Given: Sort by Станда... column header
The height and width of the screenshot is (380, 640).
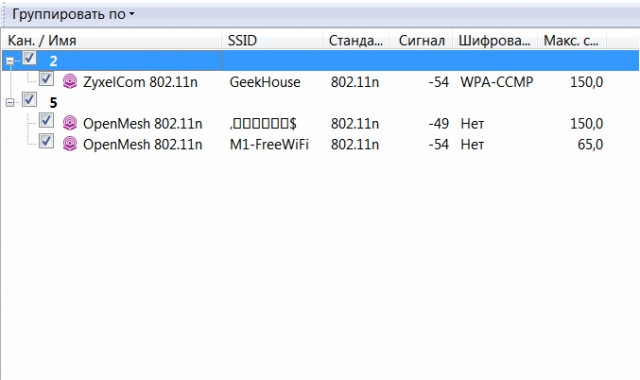Looking at the screenshot, I should point(356,40).
